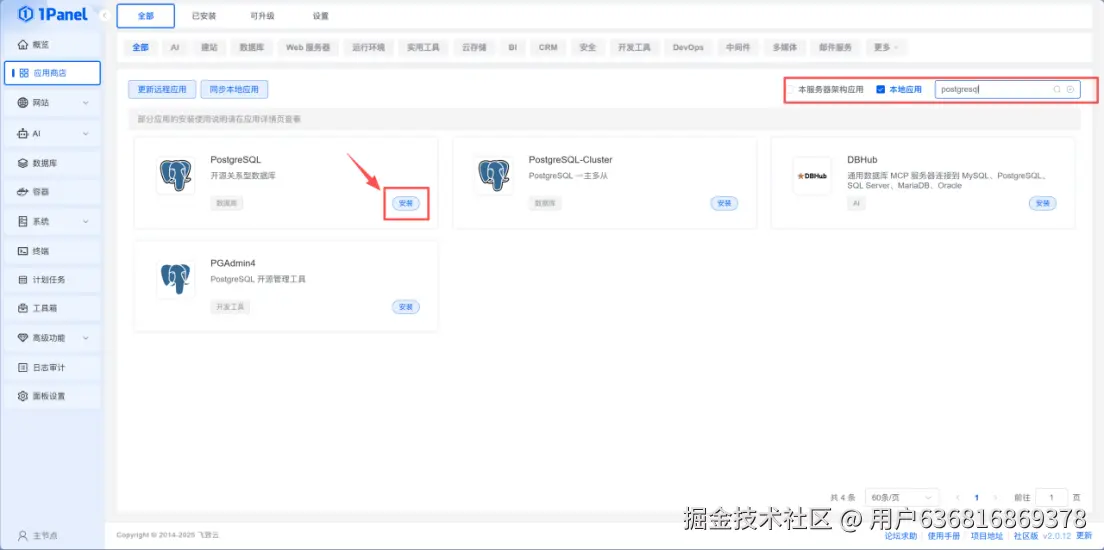Open 终端 terminal in sidebar
Image resolution: width=1104 pixels, height=550 pixels.
pos(53,251)
